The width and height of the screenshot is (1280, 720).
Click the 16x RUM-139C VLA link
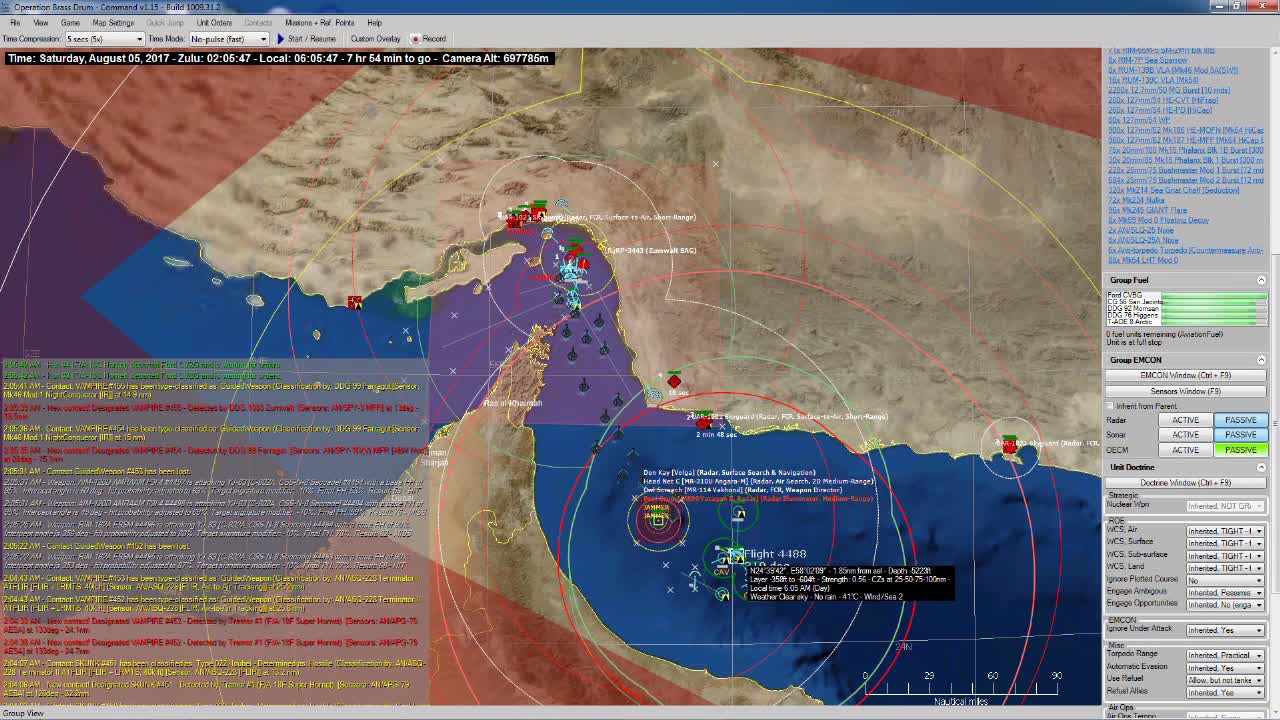pos(1152,80)
